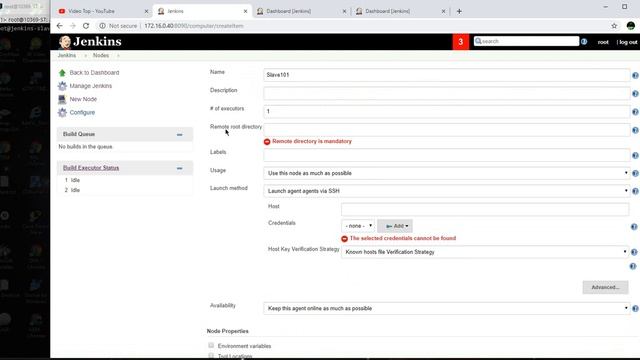The width and height of the screenshot is (640, 360).
Task: Open the Manage Jenkins link
Action: coord(91,86)
